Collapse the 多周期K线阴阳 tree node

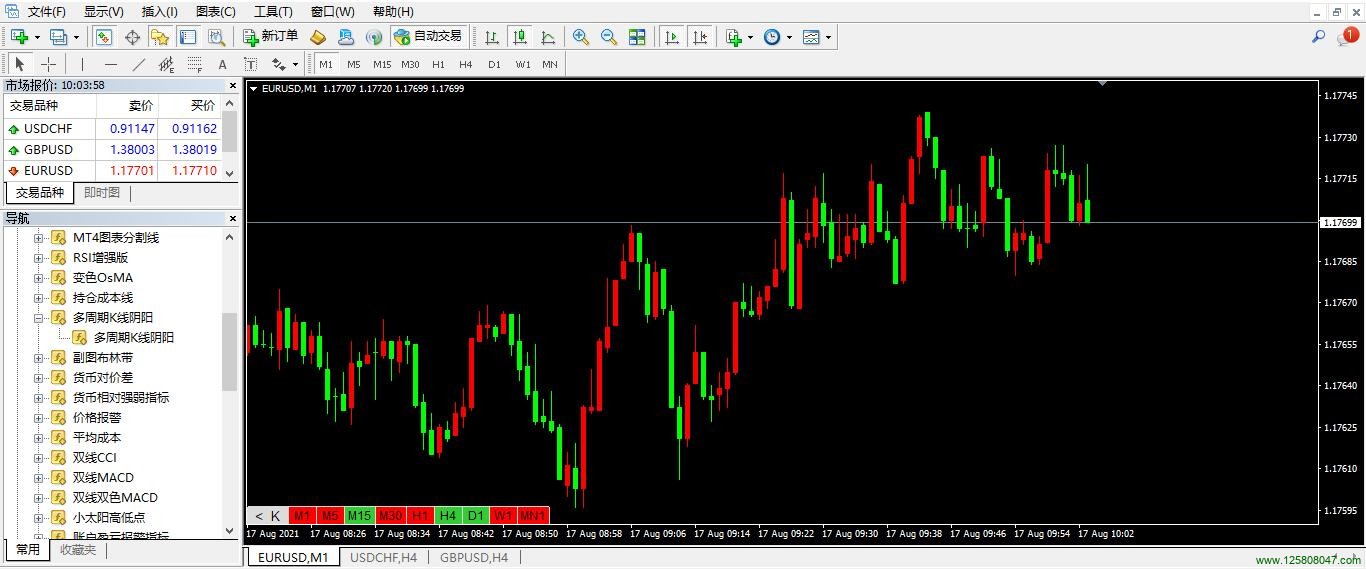39,317
